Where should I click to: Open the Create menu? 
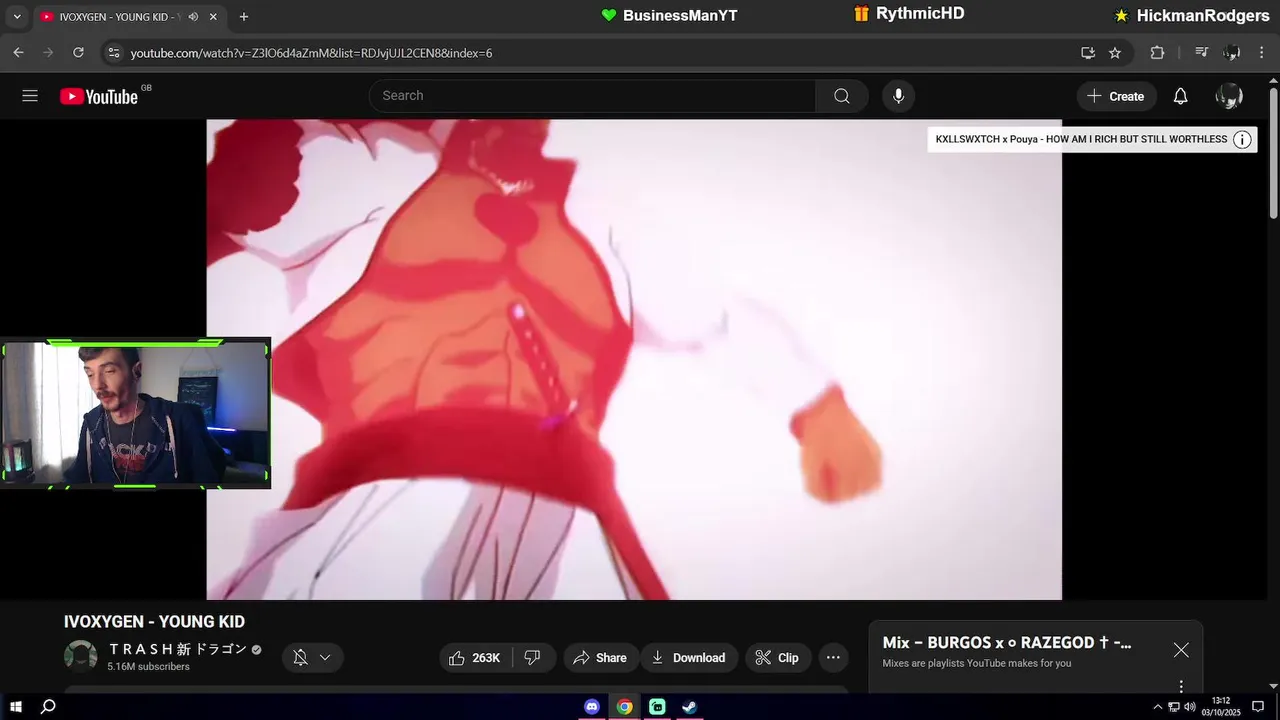click(x=1116, y=96)
